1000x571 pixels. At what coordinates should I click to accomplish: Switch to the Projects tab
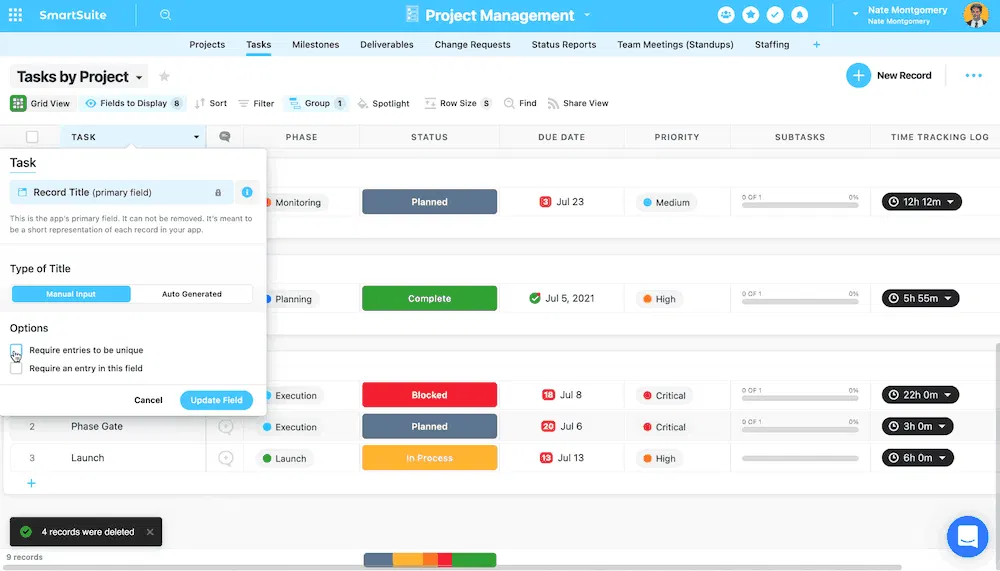[x=207, y=45]
